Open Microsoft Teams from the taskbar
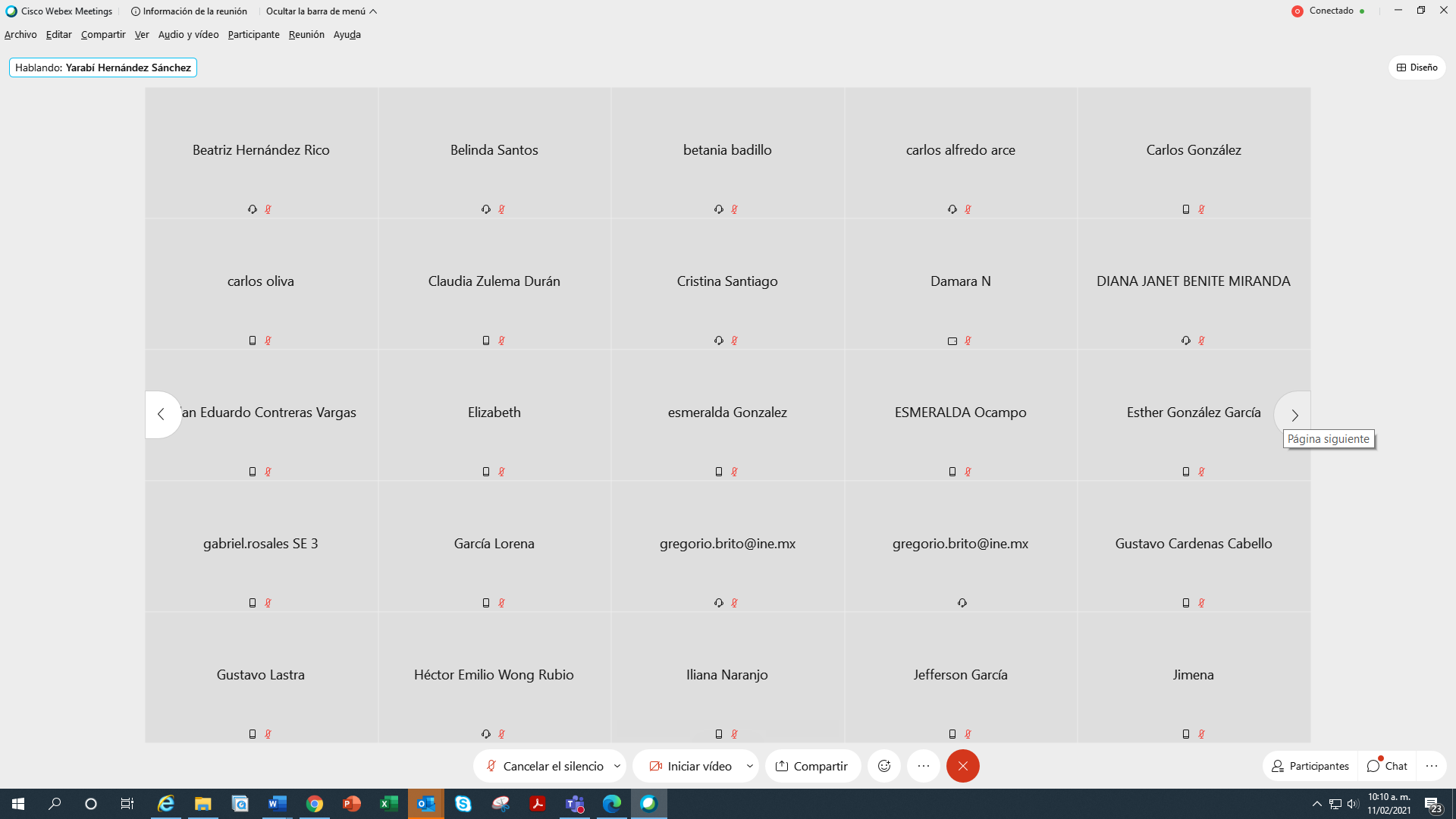This screenshot has height=819, width=1456. 575,804
